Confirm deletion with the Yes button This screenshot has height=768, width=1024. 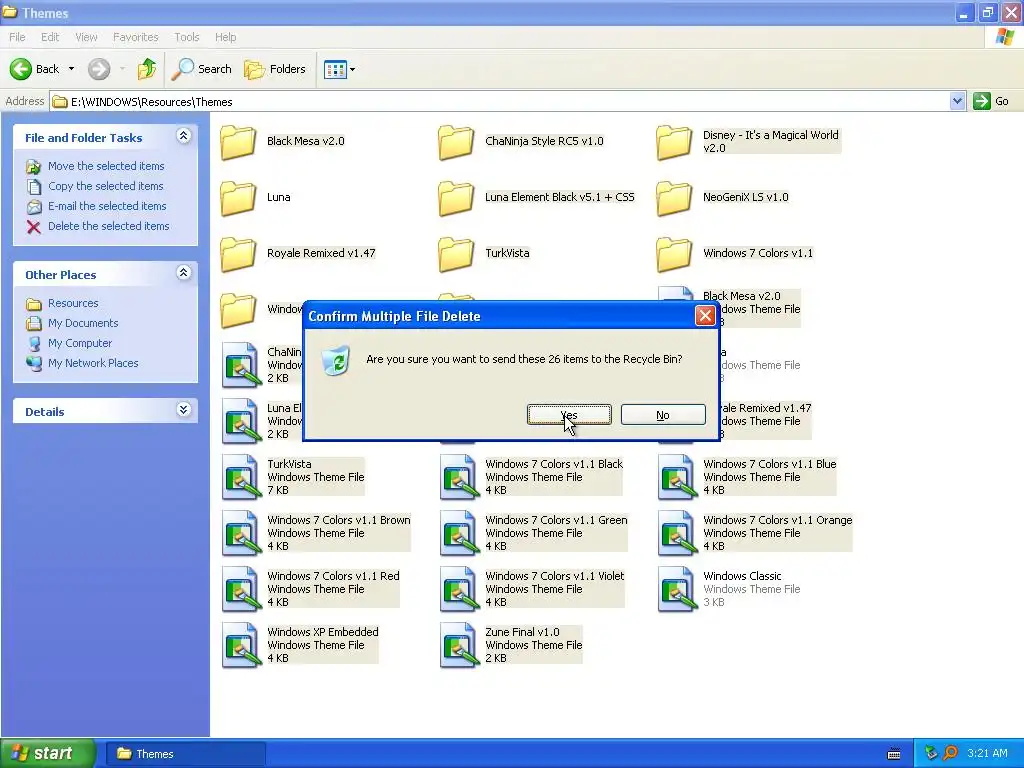[x=569, y=415]
